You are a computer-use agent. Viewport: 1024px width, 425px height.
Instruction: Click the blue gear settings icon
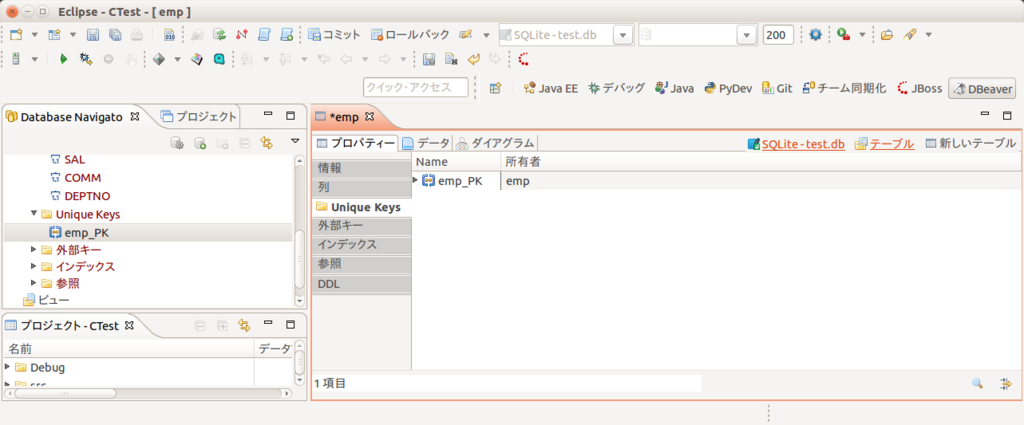pos(815,35)
